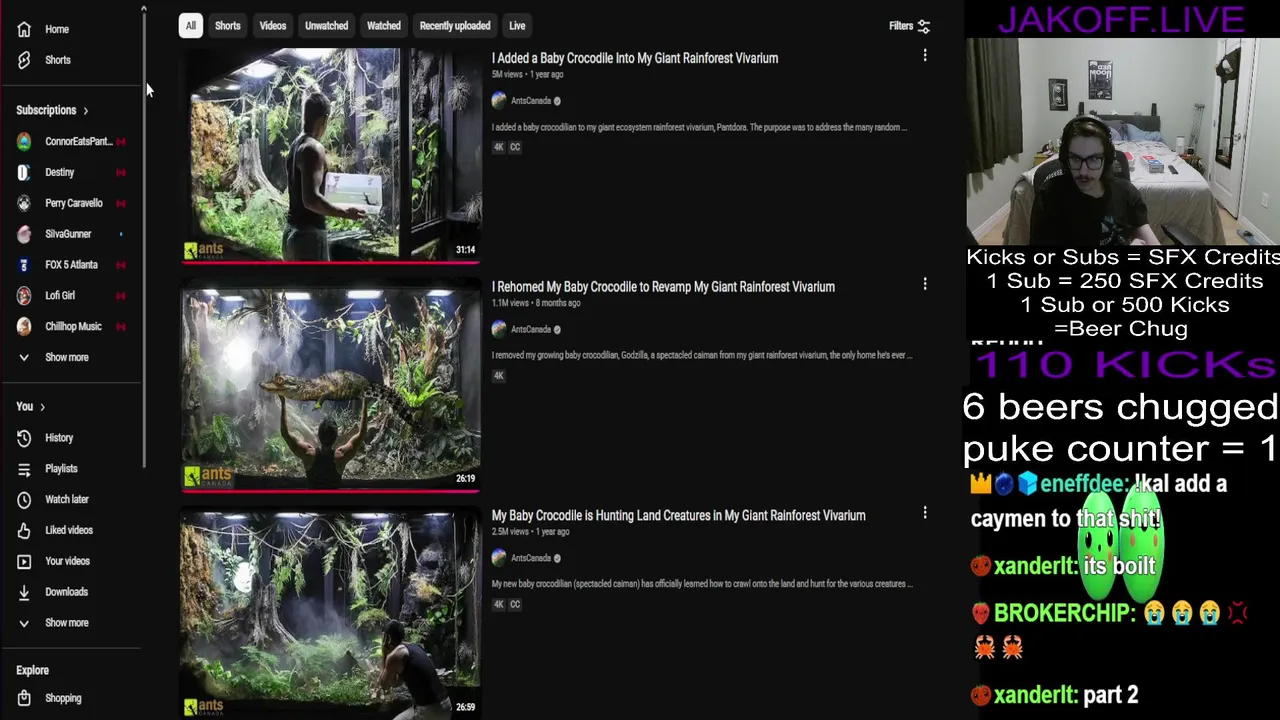Open the You section chevron
This screenshot has width=1280, height=720.
pyautogui.click(x=42, y=407)
